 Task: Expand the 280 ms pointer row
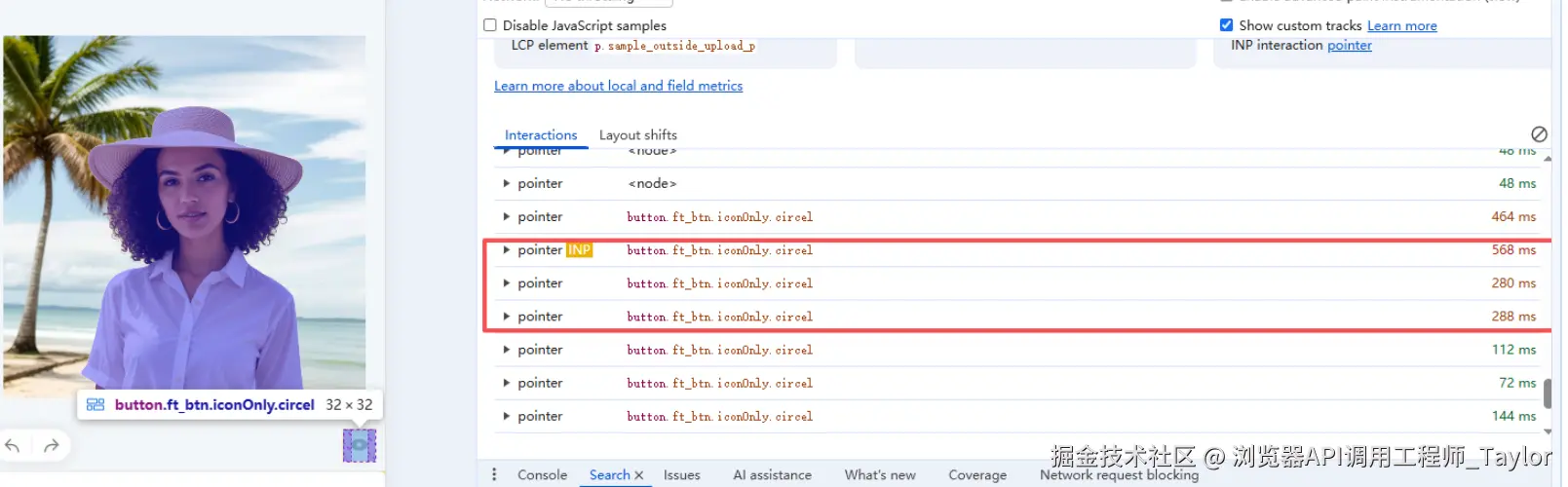tap(506, 283)
